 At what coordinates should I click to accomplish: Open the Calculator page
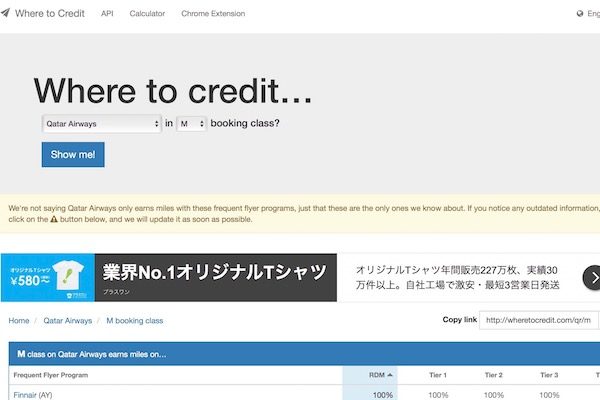pos(147,13)
